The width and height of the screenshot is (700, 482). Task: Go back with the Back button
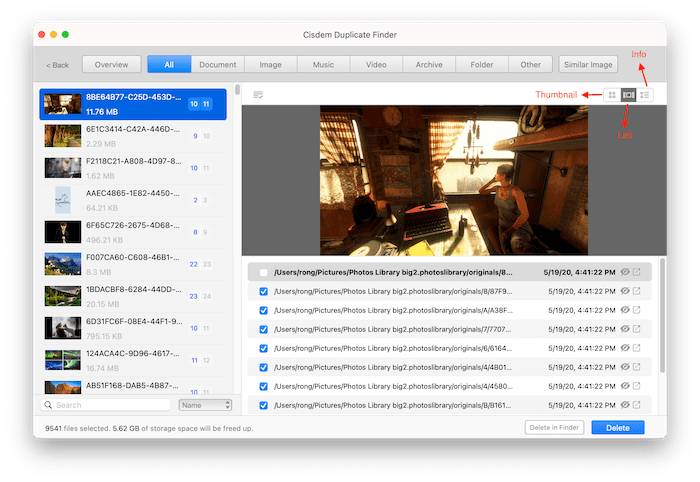58,65
